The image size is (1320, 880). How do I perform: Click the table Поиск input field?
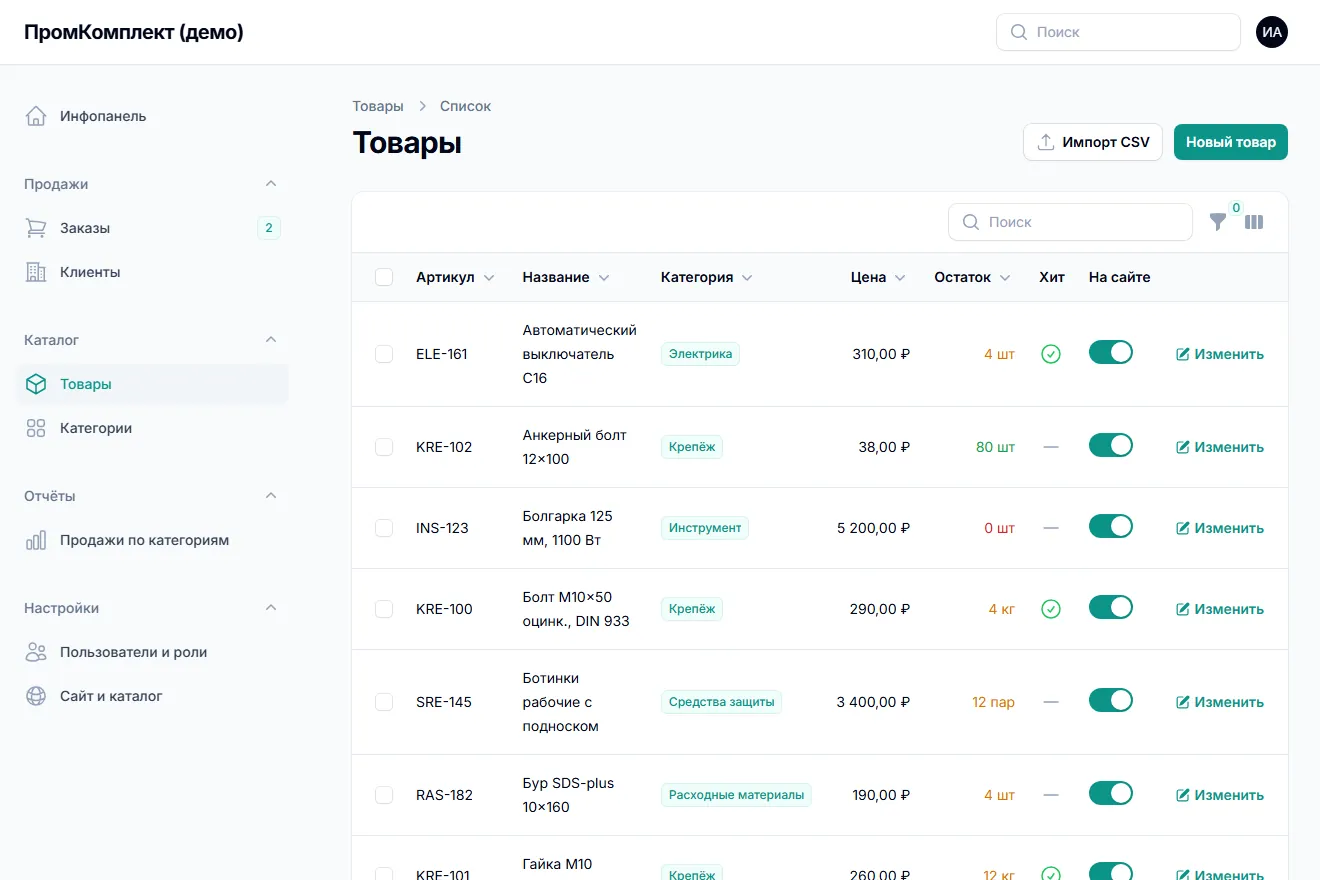pos(1070,222)
